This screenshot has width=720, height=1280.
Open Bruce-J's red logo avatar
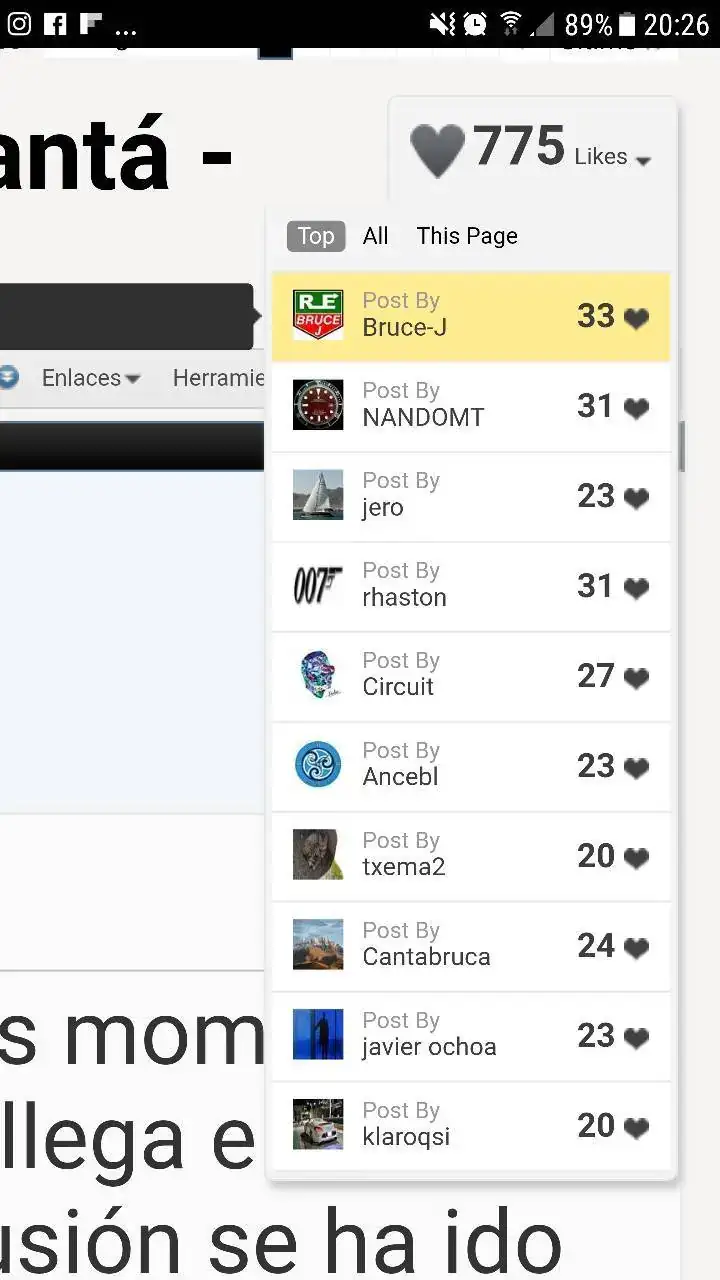[318, 315]
